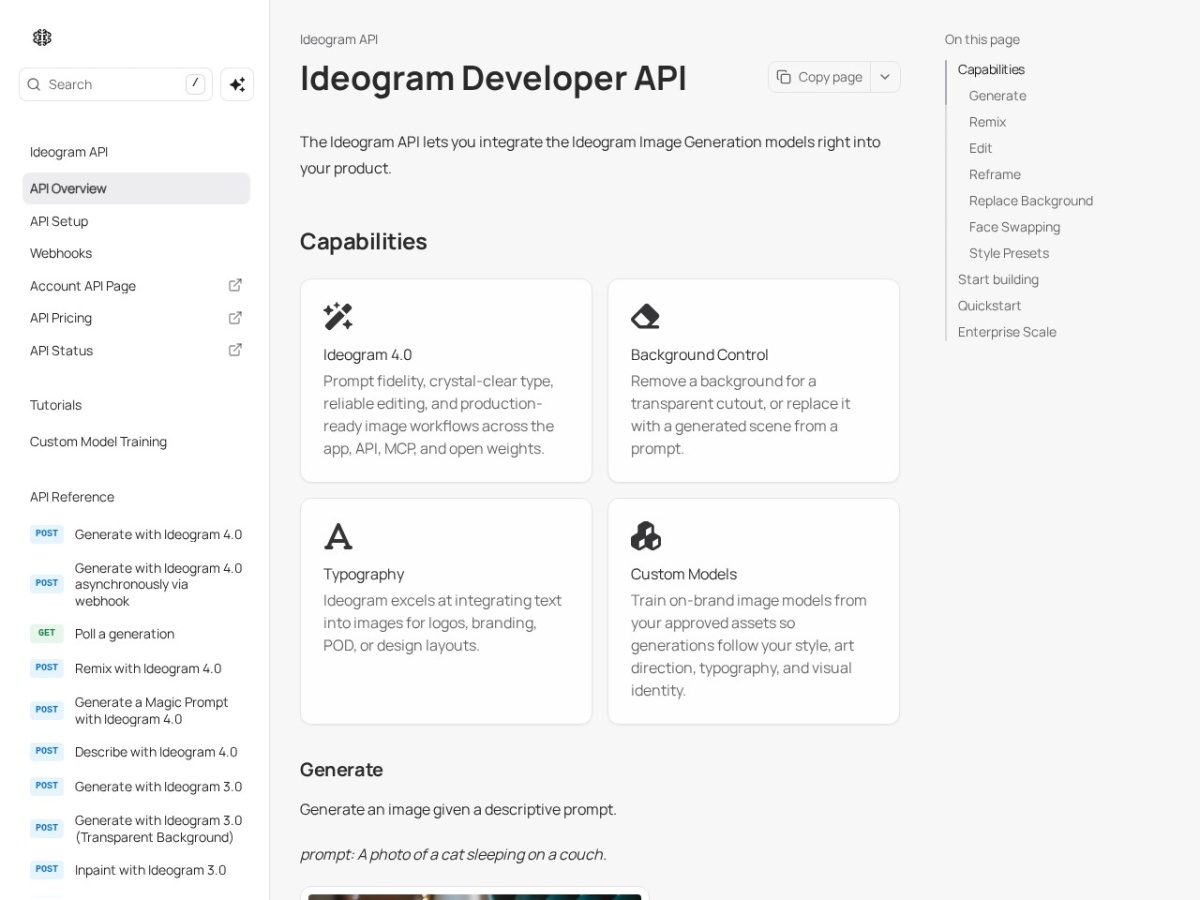Open the Background Control capability card
The width and height of the screenshot is (1200, 900).
[754, 381]
